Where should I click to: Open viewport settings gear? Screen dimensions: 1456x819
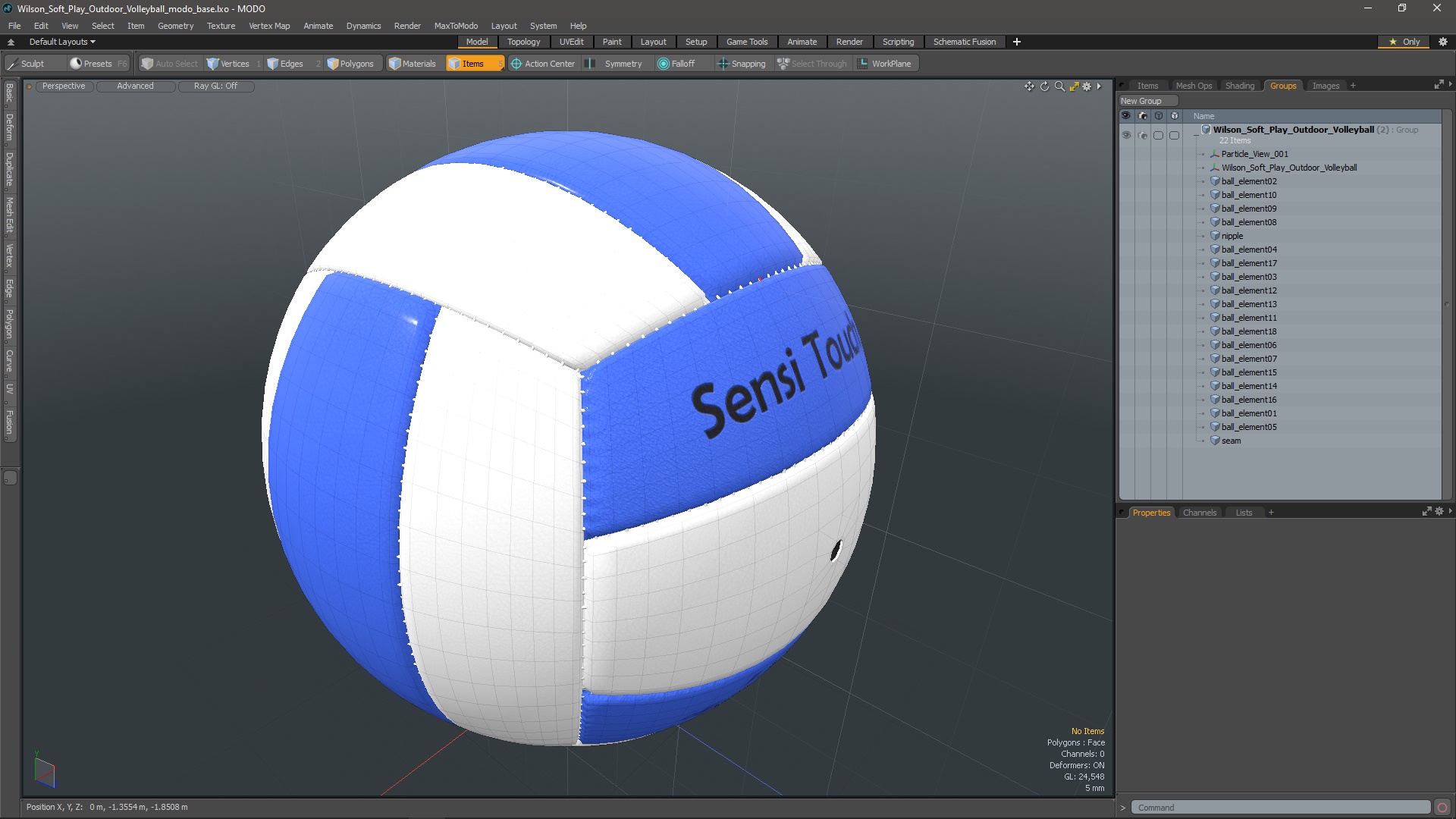[x=1087, y=86]
